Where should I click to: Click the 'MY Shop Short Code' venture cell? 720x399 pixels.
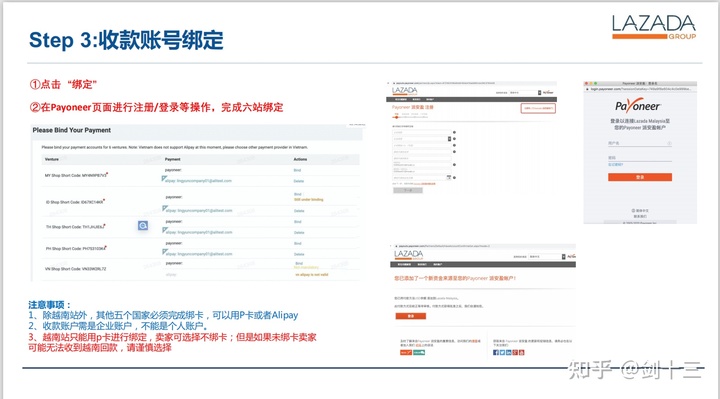point(76,175)
